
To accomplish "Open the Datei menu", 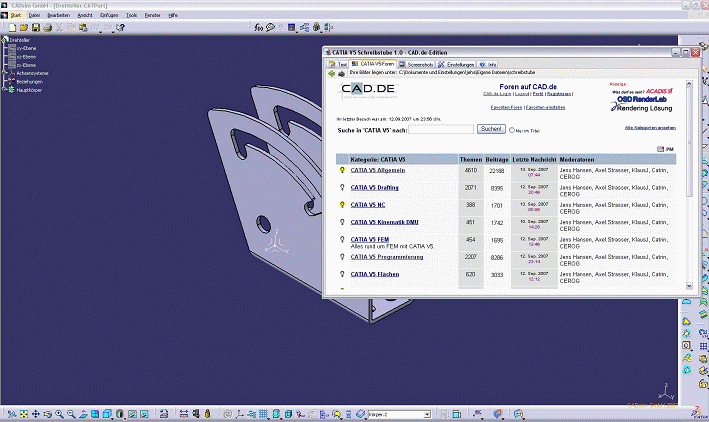I will click(34, 15).
